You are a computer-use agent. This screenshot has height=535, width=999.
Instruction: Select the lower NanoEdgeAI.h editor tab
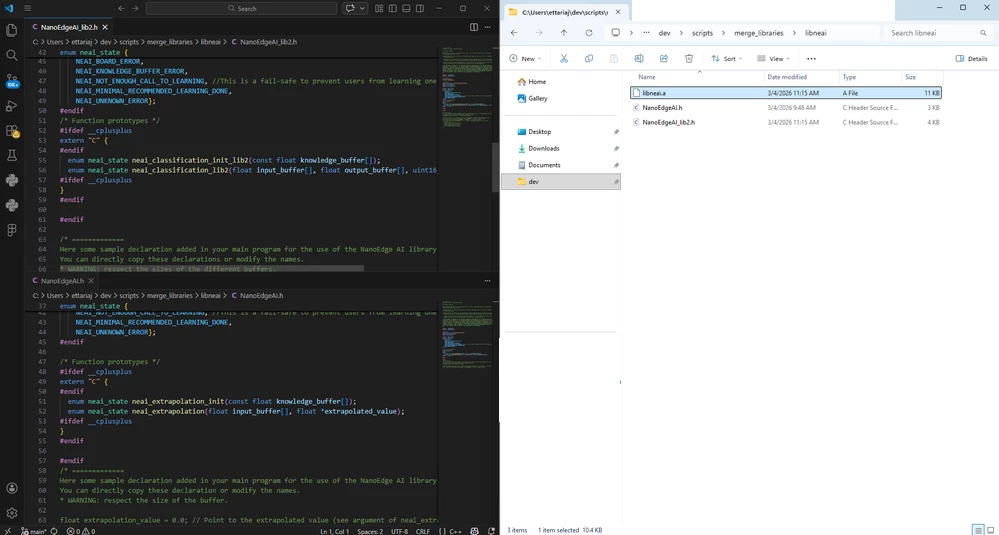(62, 280)
